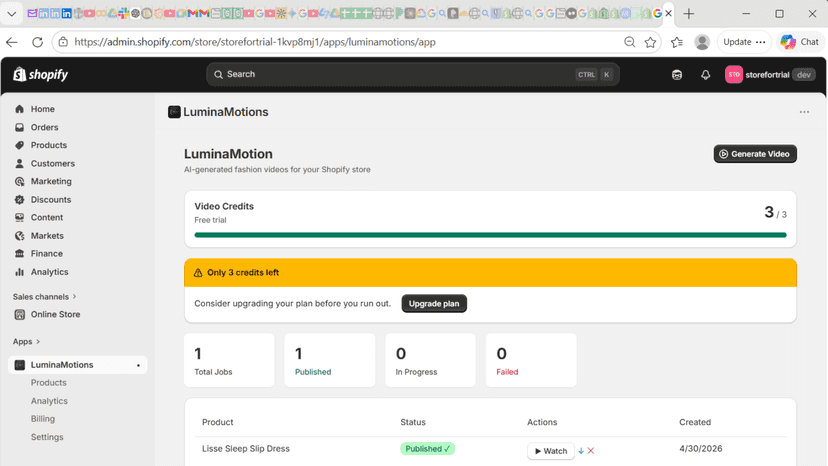
Task: Select LuminaMotions app in sidebar
Action: tap(78, 365)
